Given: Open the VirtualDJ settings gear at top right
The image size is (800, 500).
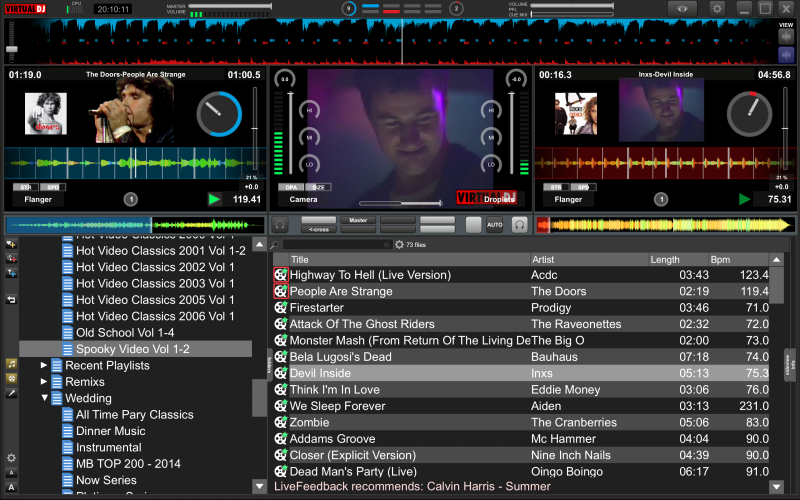Looking at the screenshot, I should 717,9.
